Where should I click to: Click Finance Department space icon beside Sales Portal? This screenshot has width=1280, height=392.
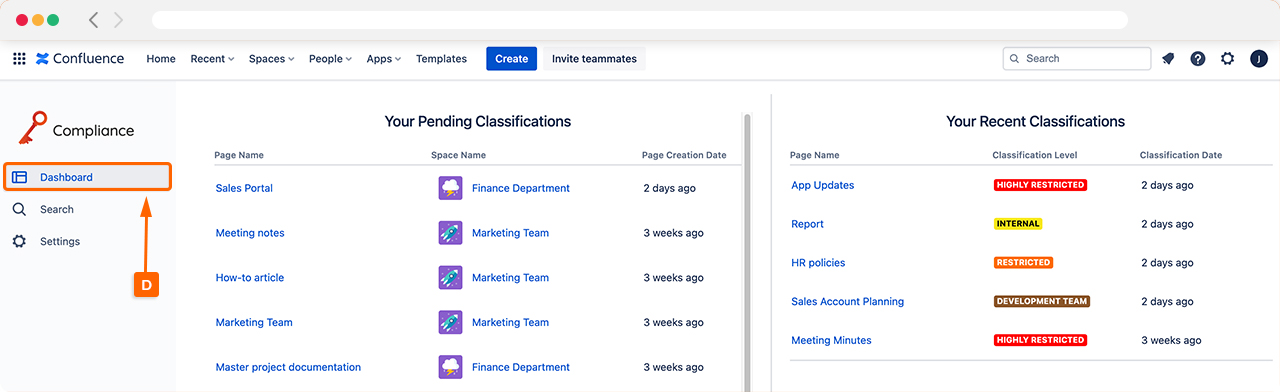pyautogui.click(x=450, y=188)
